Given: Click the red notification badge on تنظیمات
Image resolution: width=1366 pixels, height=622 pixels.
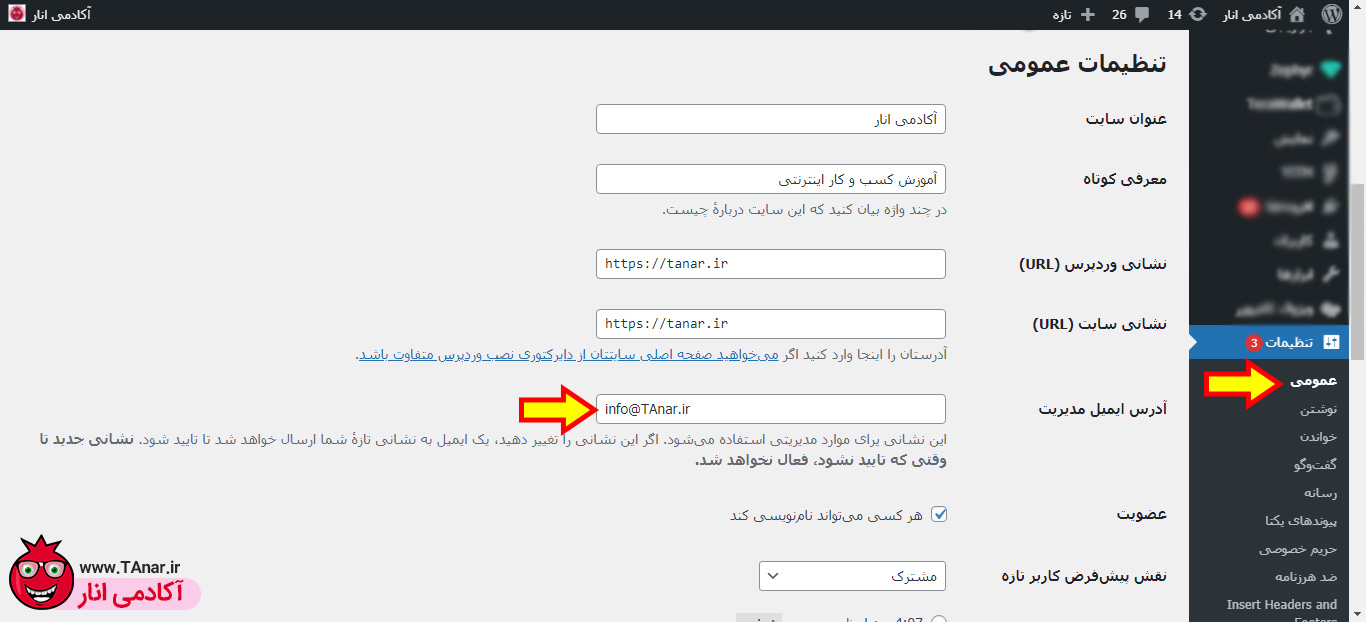Looking at the screenshot, I should tap(1253, 343).
